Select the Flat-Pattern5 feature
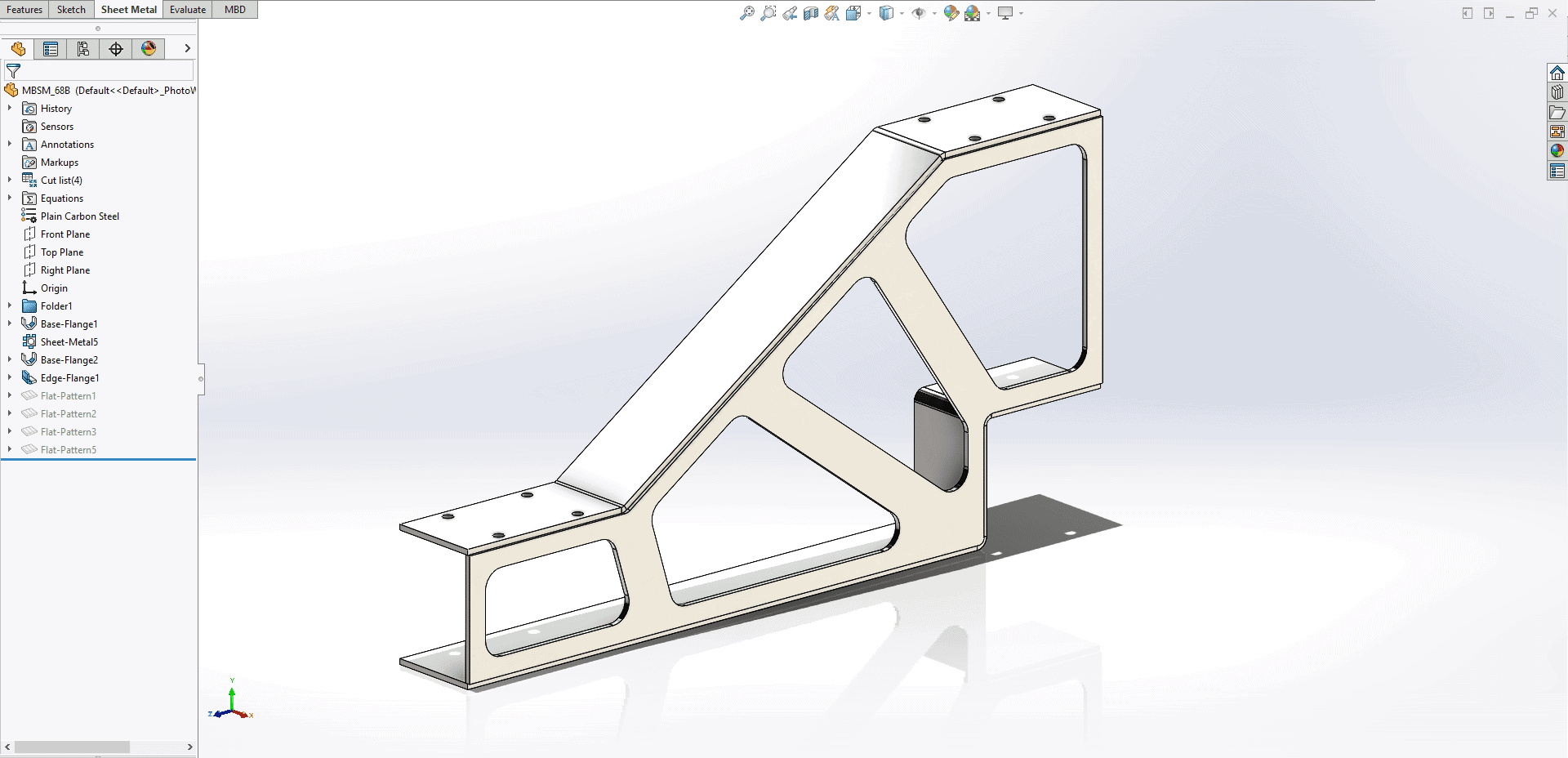This screenshot has width=1568, height=758. [x=59, y=450]
